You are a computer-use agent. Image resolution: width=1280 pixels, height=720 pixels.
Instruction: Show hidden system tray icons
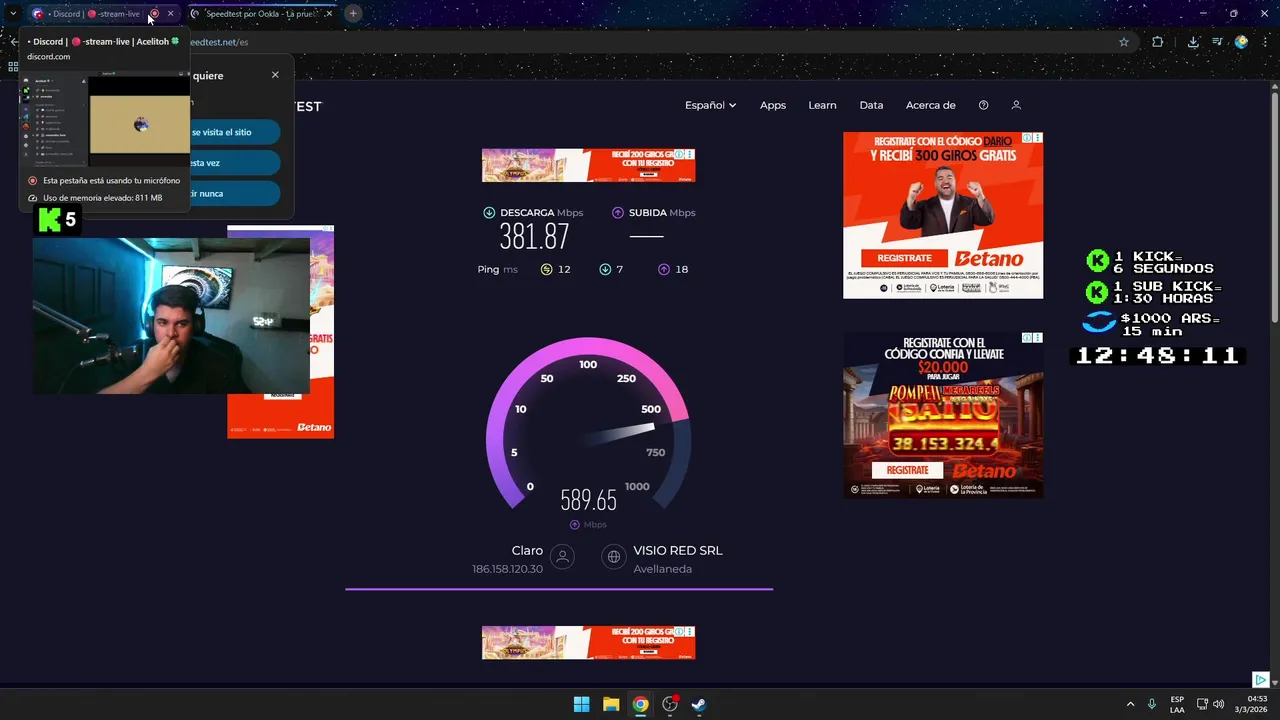point(1130,704)
